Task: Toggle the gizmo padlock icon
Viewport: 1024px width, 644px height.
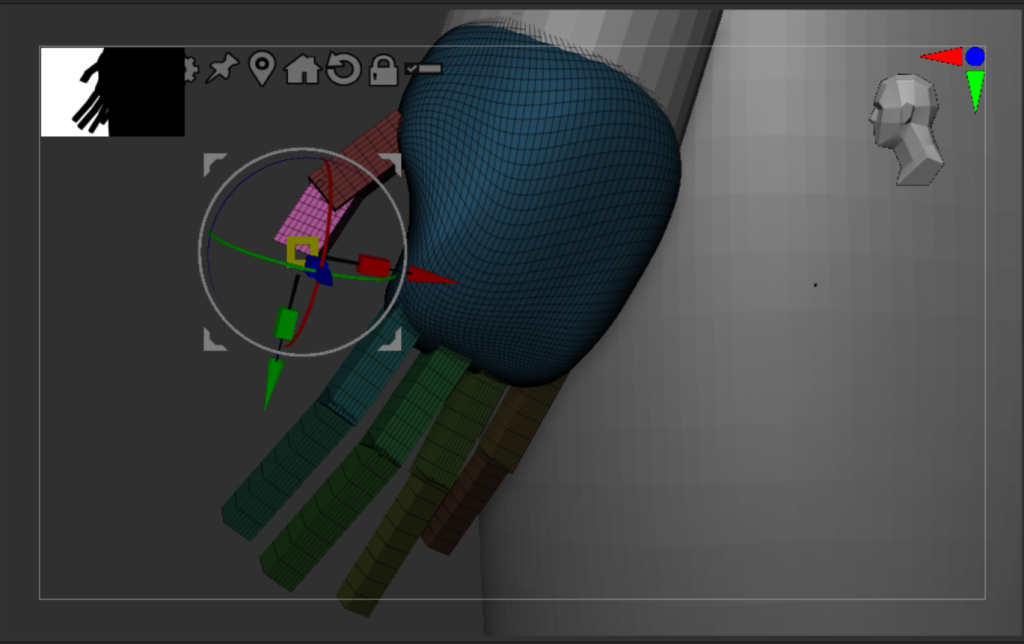Action: point(383,69)
